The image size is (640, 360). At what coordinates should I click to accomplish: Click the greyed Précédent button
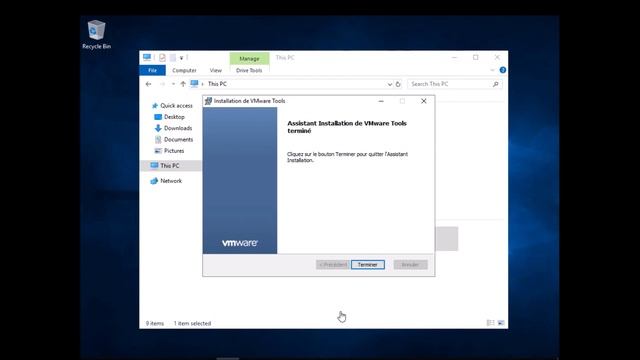point(333,264)
